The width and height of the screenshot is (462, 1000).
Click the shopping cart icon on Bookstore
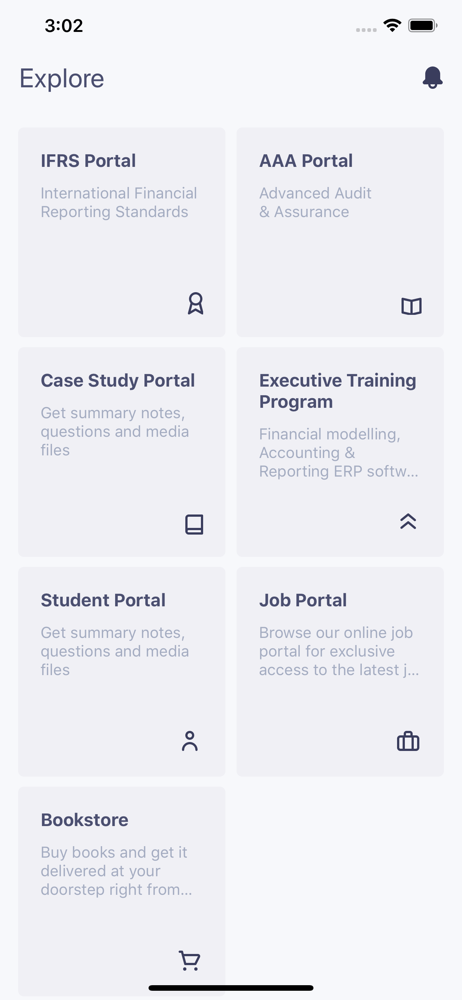(x=190, y=960)
